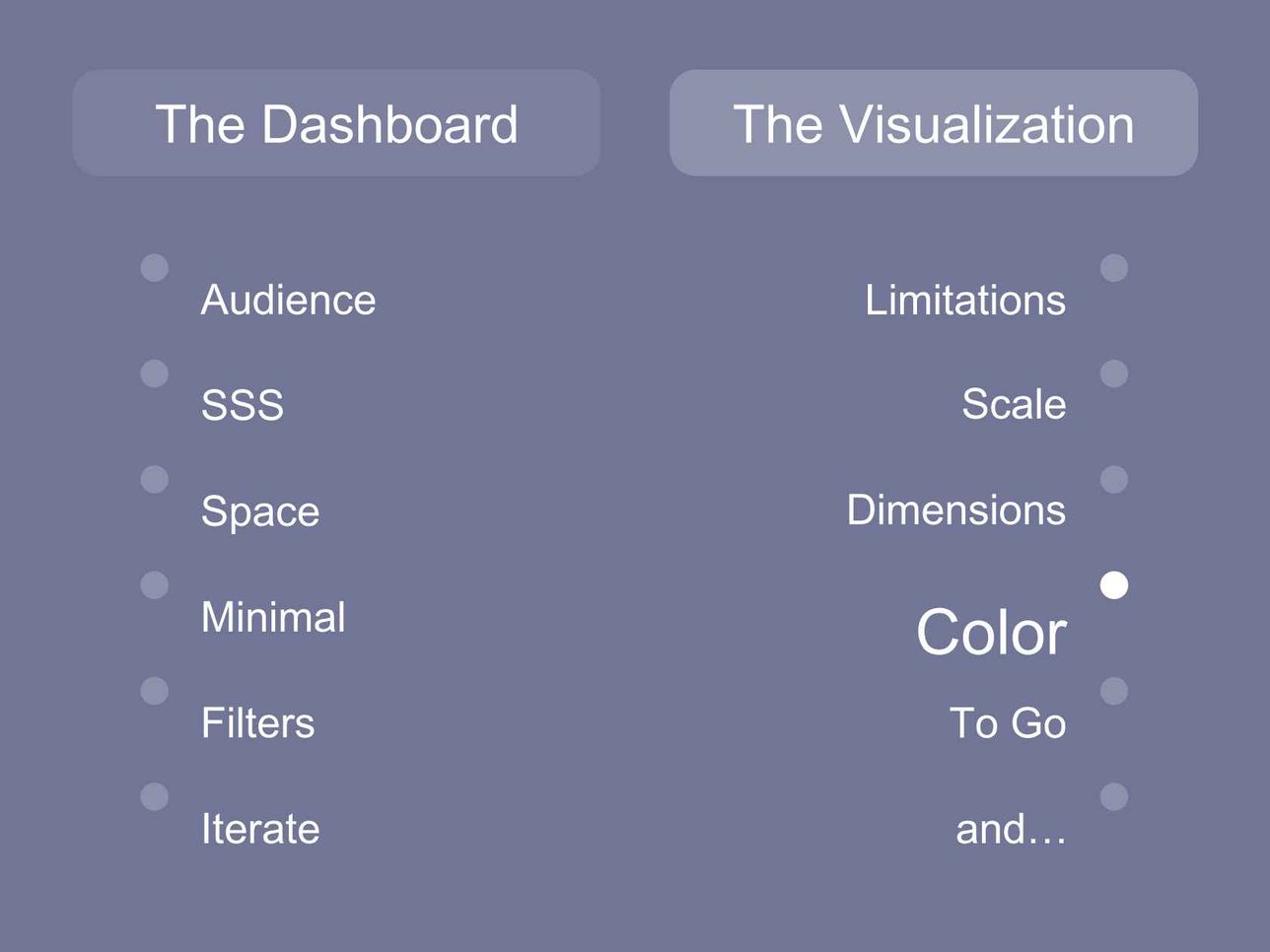This screenshot has height=952, width=1270.
Task: Click the bullet dot beside Dimensions
Action: [1114, 479]
